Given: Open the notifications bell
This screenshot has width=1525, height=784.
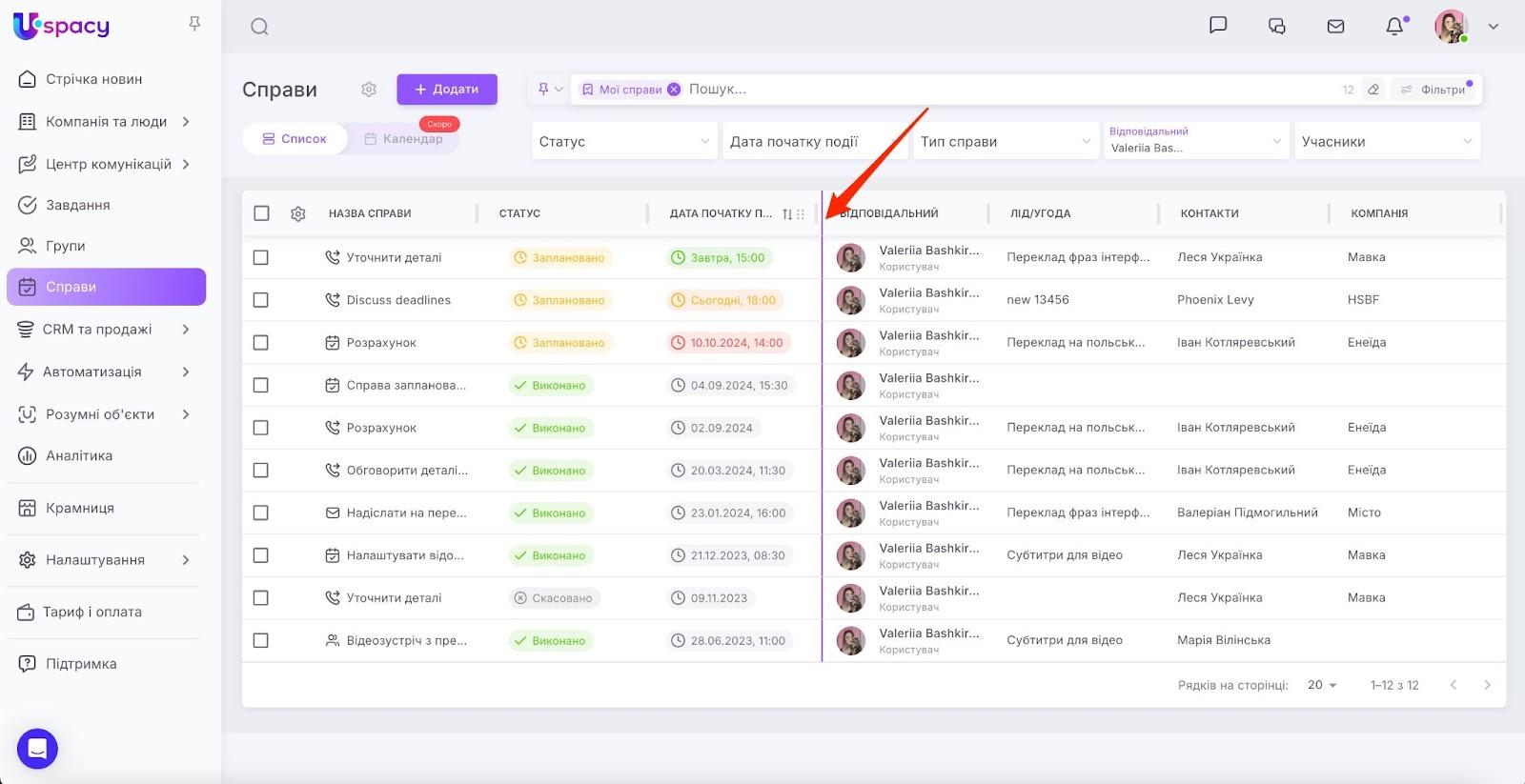Looking at the screenshot, I should [1395, 27].
